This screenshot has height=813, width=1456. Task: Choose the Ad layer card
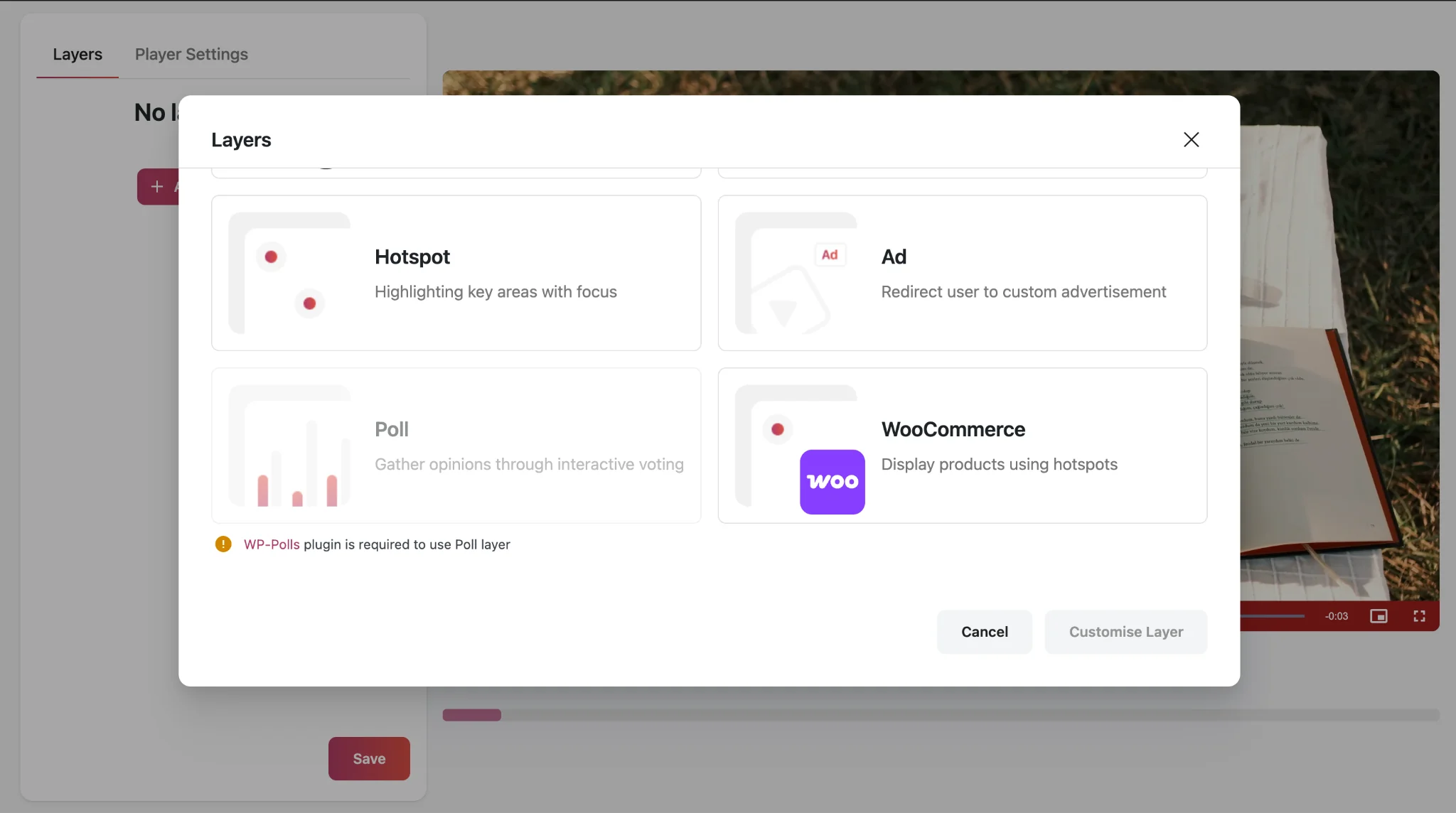[963, 273]
